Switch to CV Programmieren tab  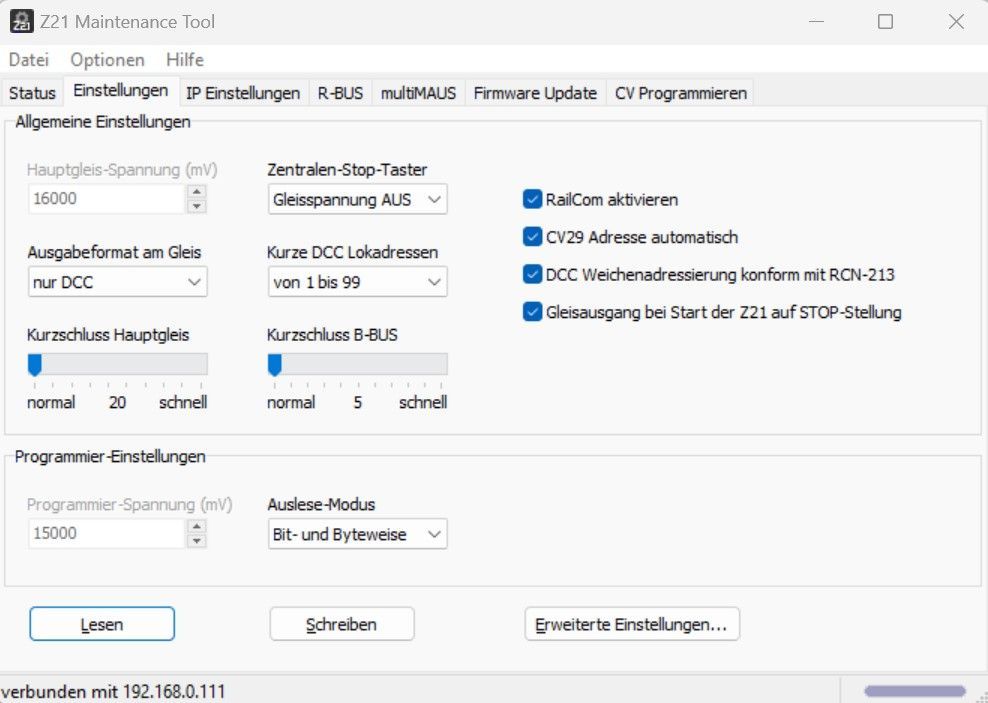(x=681, y=93)
